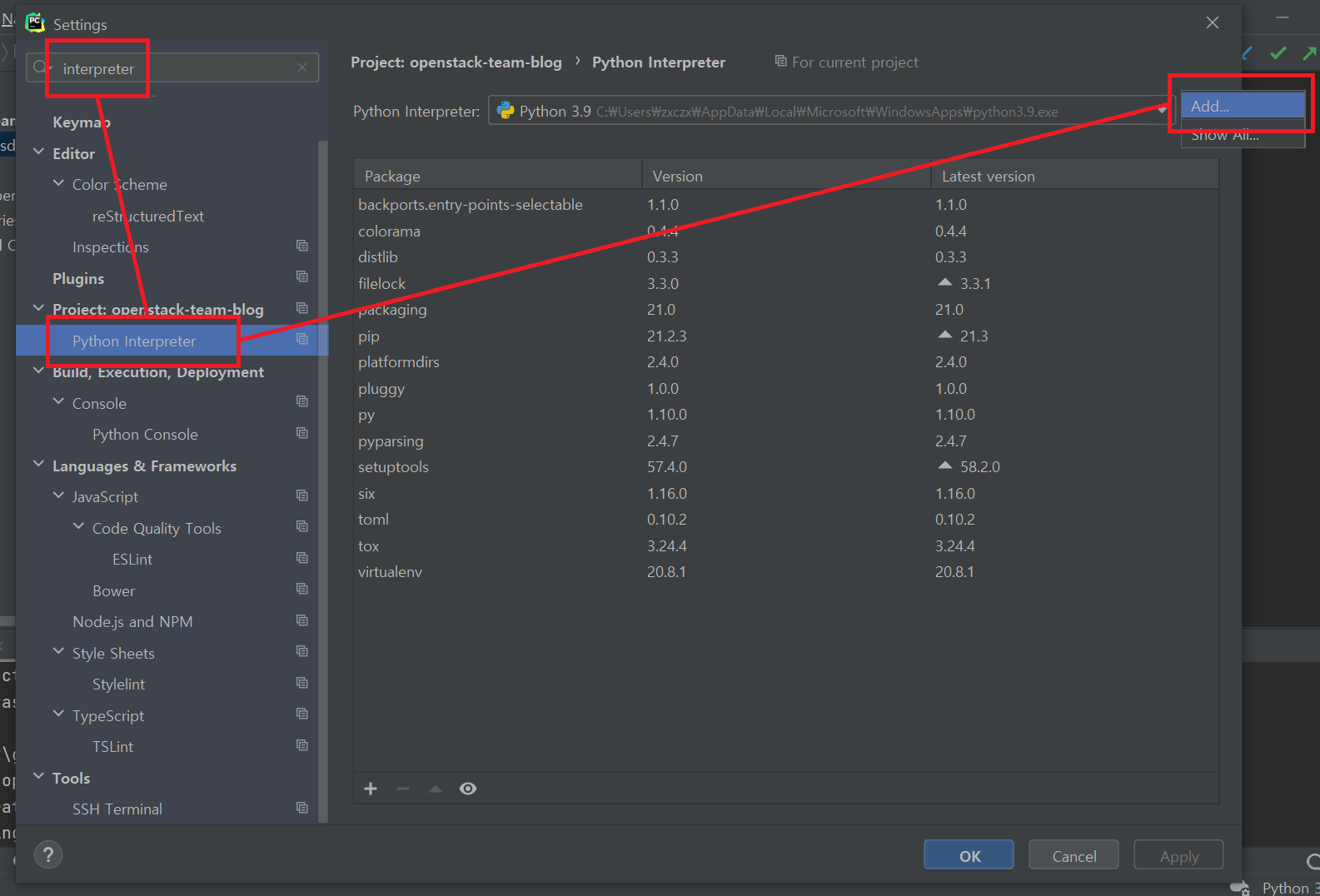
Task: Click OK to confirm settings
Action: pyautogui.click(x=969, y=855)
